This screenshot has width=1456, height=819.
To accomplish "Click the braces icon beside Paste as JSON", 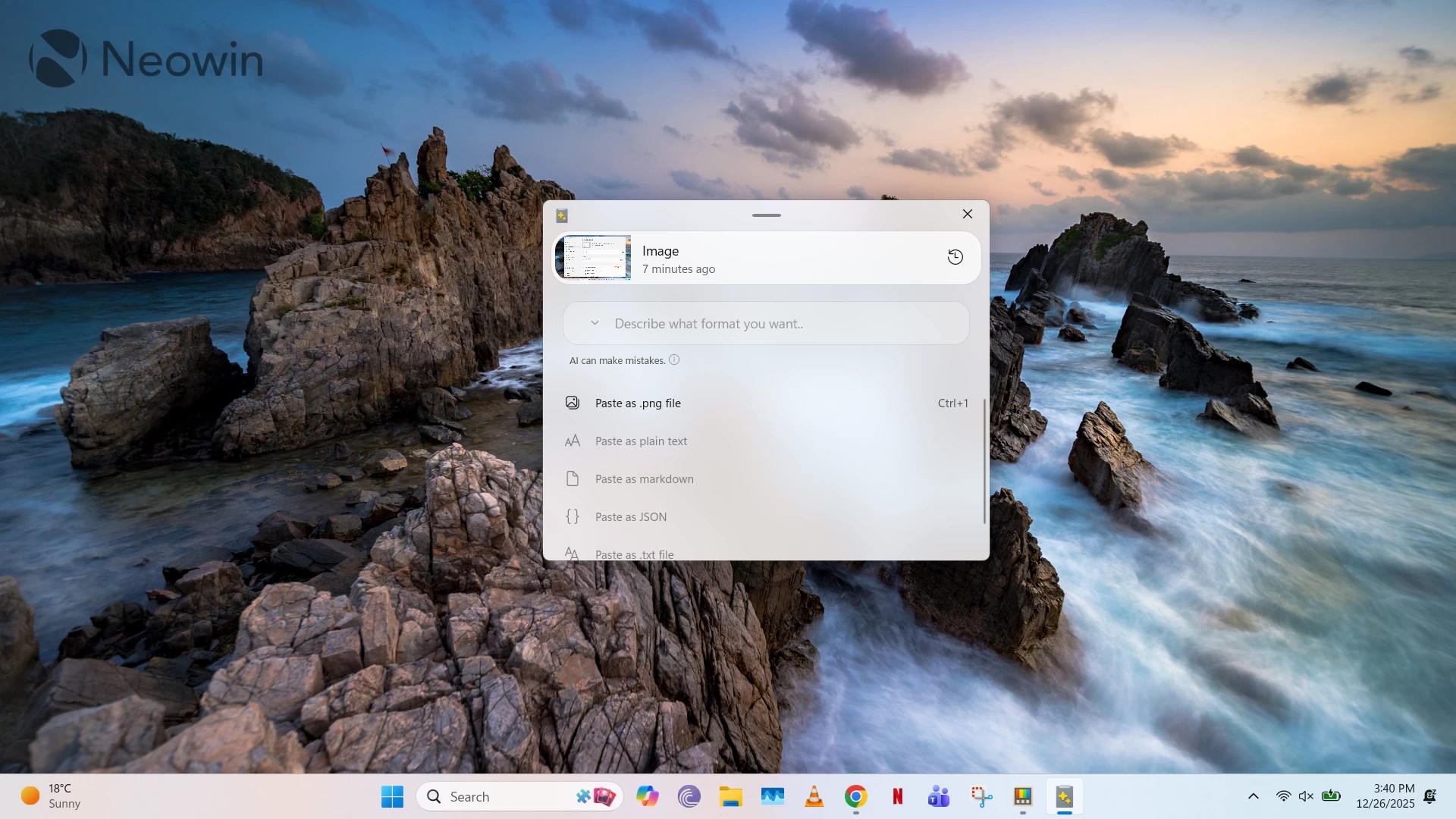I will coord(573,516).
